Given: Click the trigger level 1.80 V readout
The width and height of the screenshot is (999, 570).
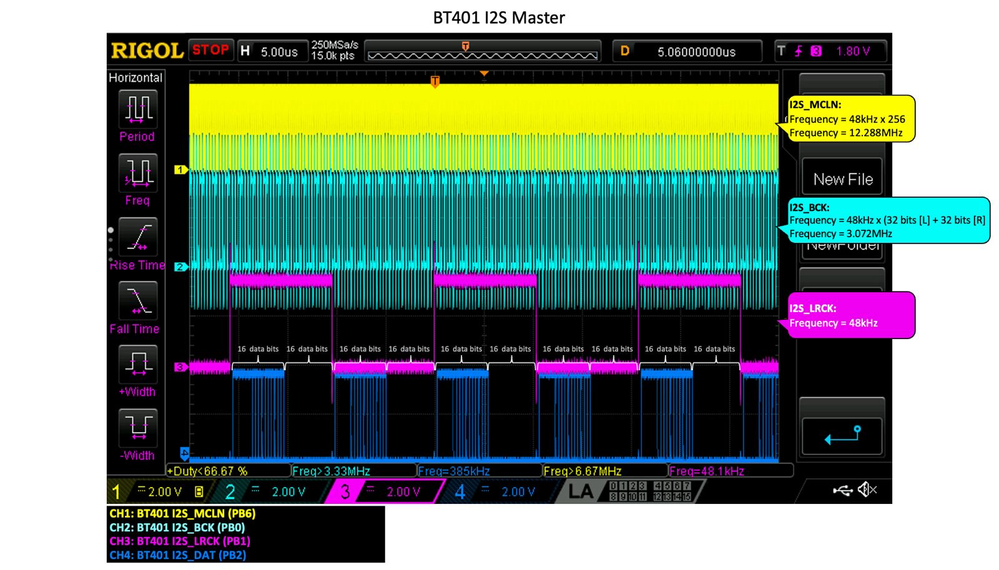Looking at the screenshot, I should (x=853, y=51).
